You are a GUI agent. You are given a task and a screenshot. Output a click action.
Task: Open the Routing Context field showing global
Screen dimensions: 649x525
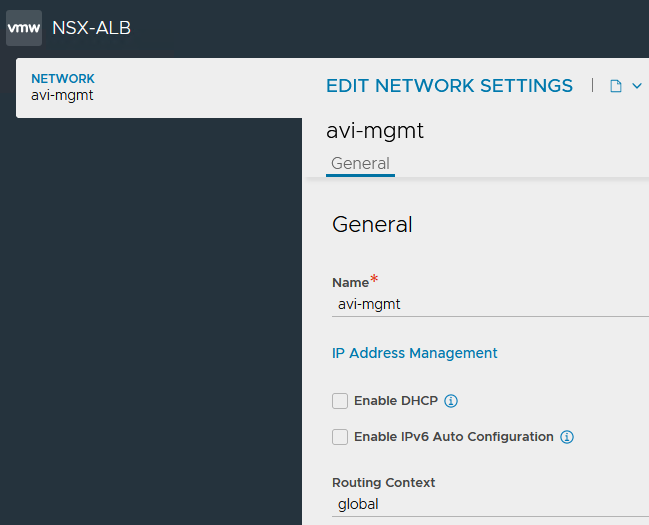490,505
